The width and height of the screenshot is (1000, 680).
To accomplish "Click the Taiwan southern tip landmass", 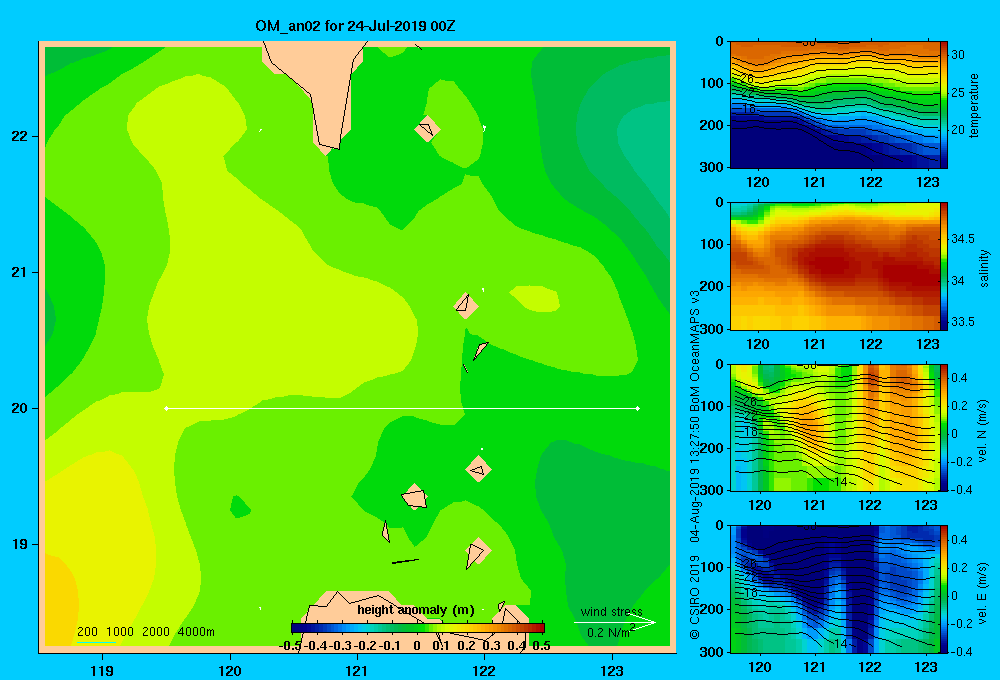I will click(319, 96).
